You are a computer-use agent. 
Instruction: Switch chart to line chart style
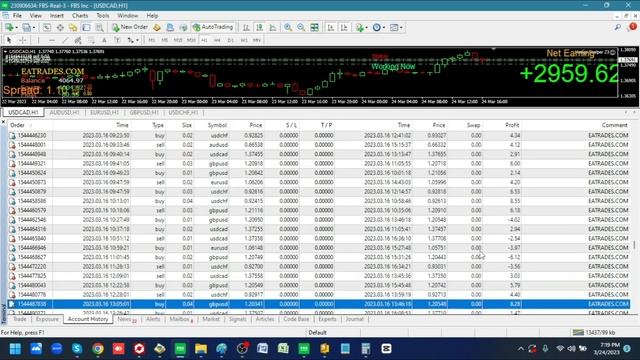tap(273, 27)
